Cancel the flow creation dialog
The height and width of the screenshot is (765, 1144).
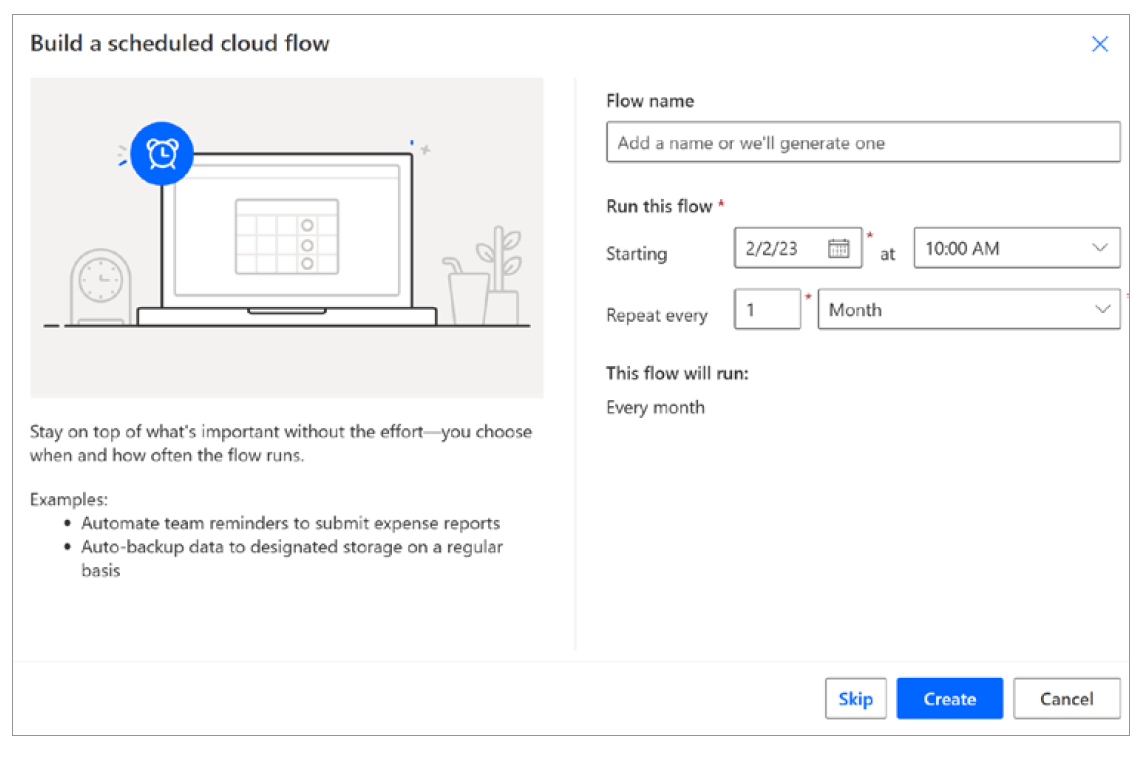tap(1066, 699)
